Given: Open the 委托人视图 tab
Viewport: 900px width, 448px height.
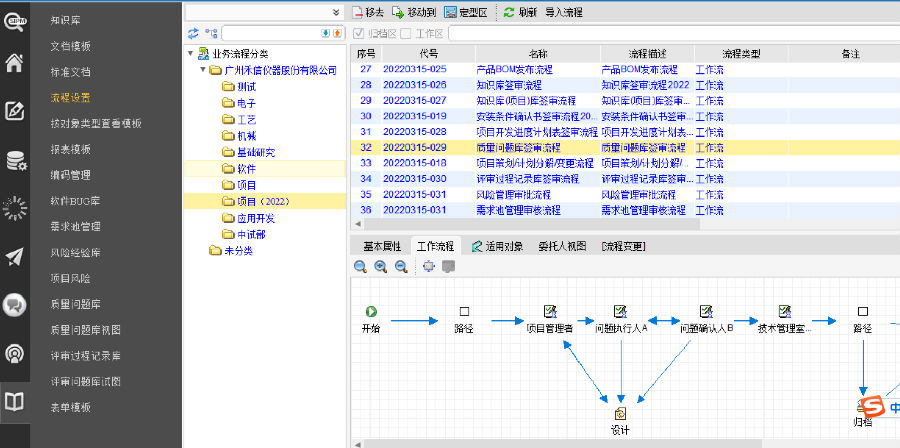Looking at the screenshot, I should [x=561, y=245].
